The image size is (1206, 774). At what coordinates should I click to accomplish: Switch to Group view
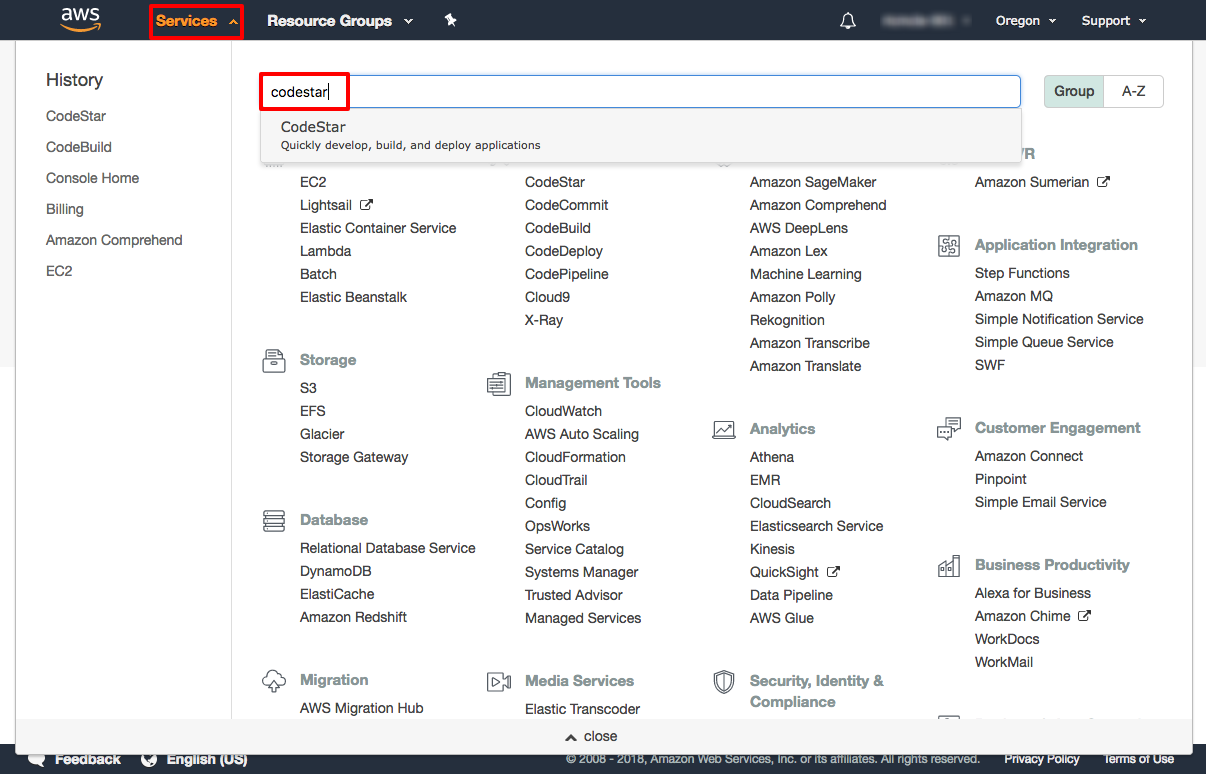[x=1074, y=91]
